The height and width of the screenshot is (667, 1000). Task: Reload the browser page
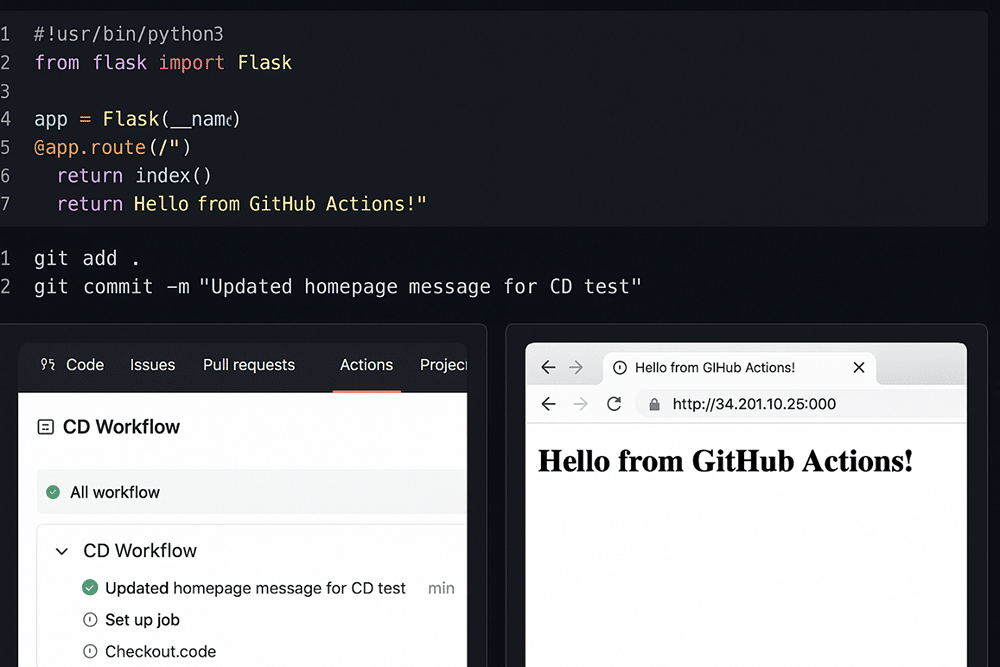pyautogui.click(x=614, y=404)
